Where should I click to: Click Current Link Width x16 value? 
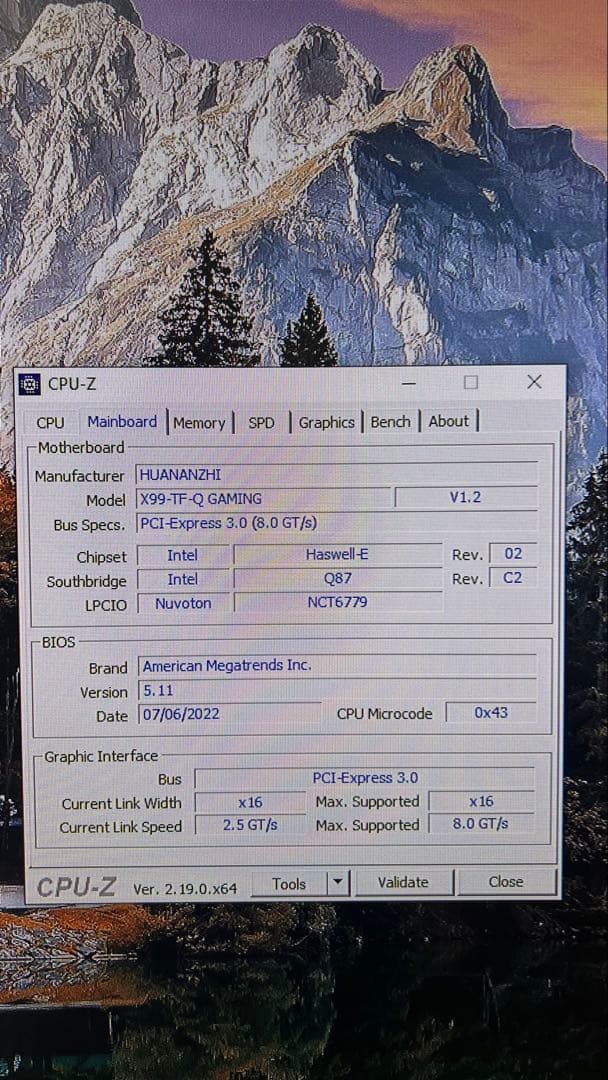(x=251, y=802)
